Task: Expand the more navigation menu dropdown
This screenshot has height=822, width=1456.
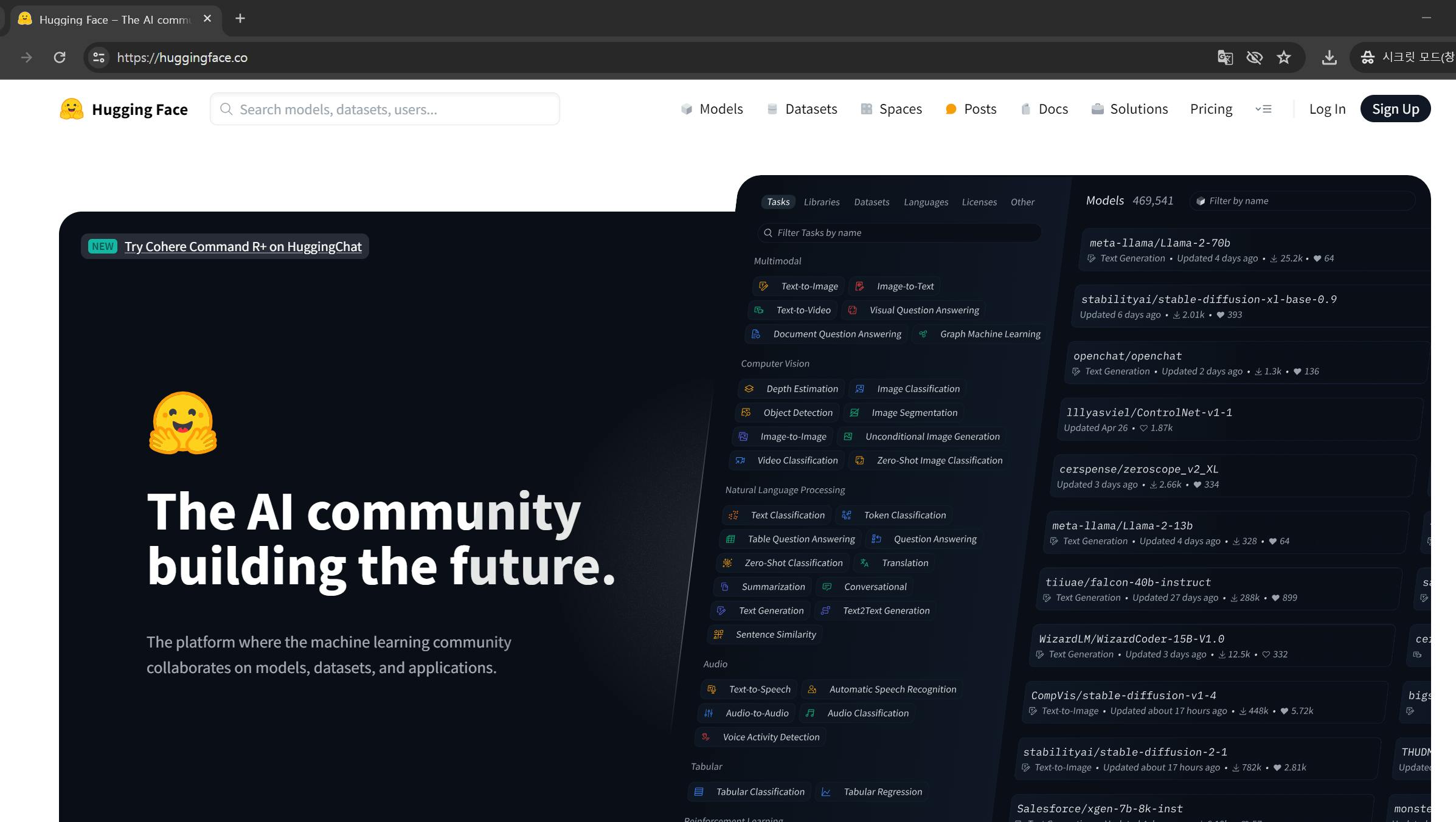Action: coord(1263,109)
